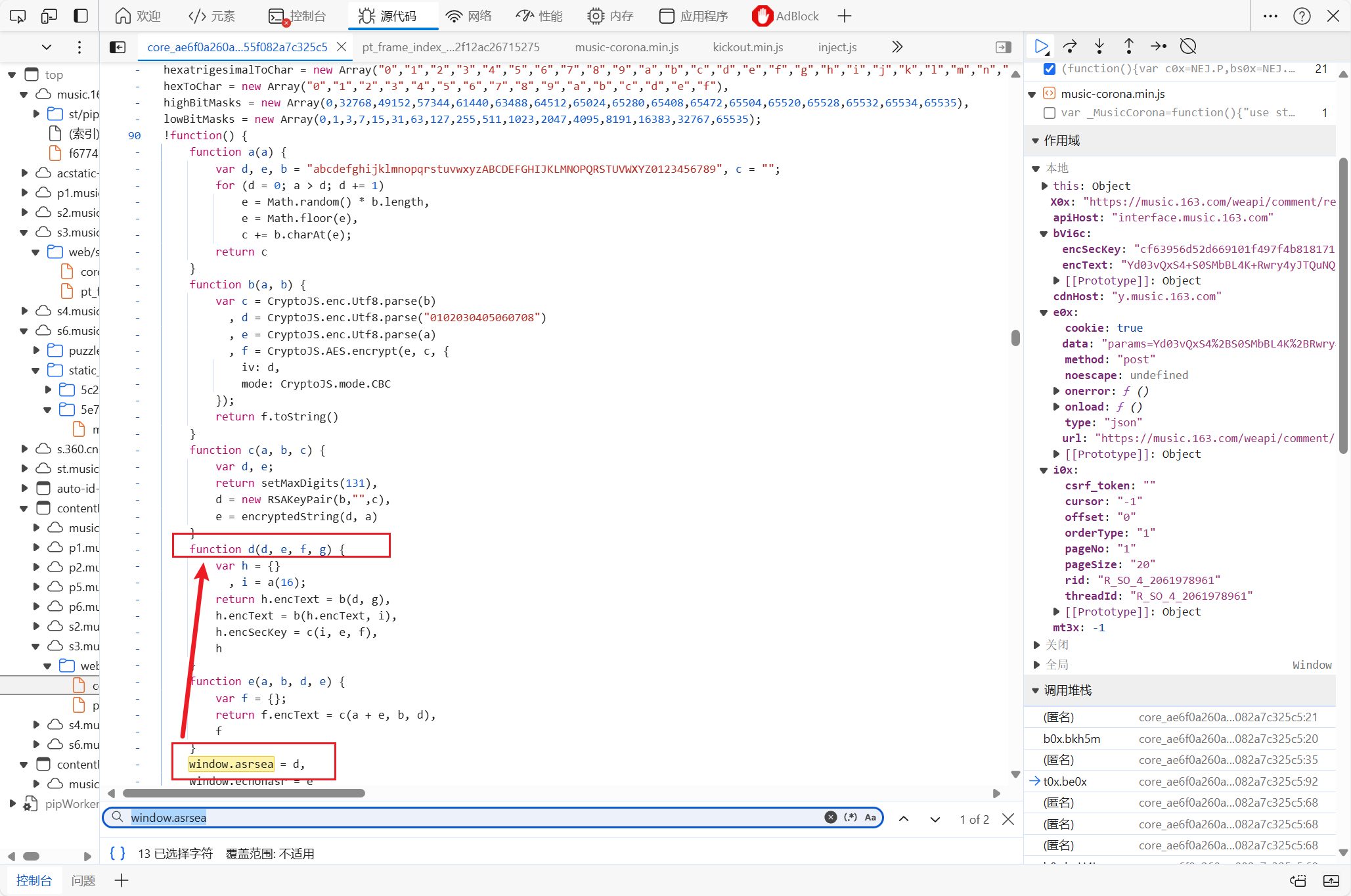The height and width of the screenshot is (896, 1351).
Task: Enable the var _MusicCorona breakpoint
Action: click(1050, 113)
